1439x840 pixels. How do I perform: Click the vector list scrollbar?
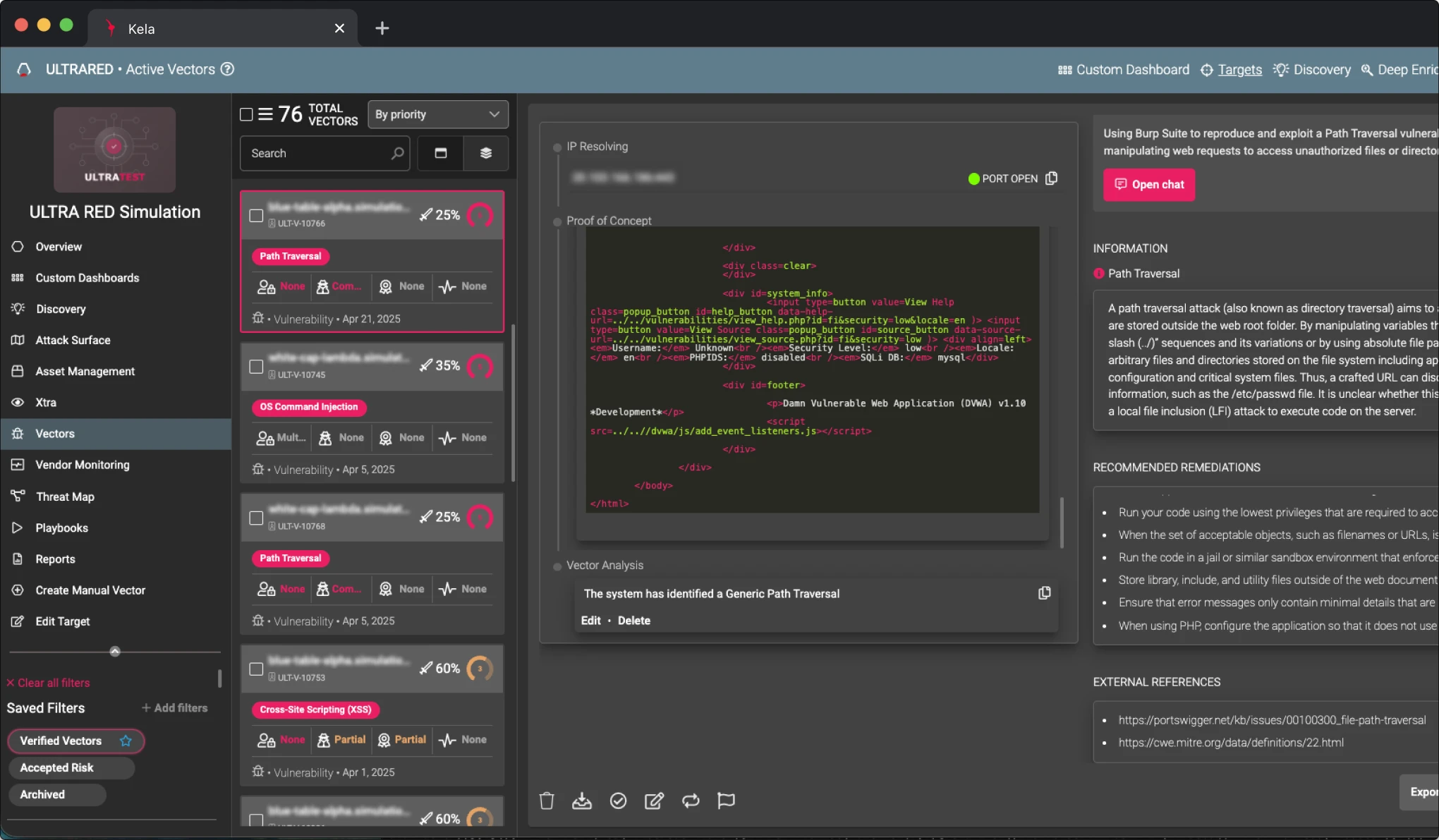[514, 403]
